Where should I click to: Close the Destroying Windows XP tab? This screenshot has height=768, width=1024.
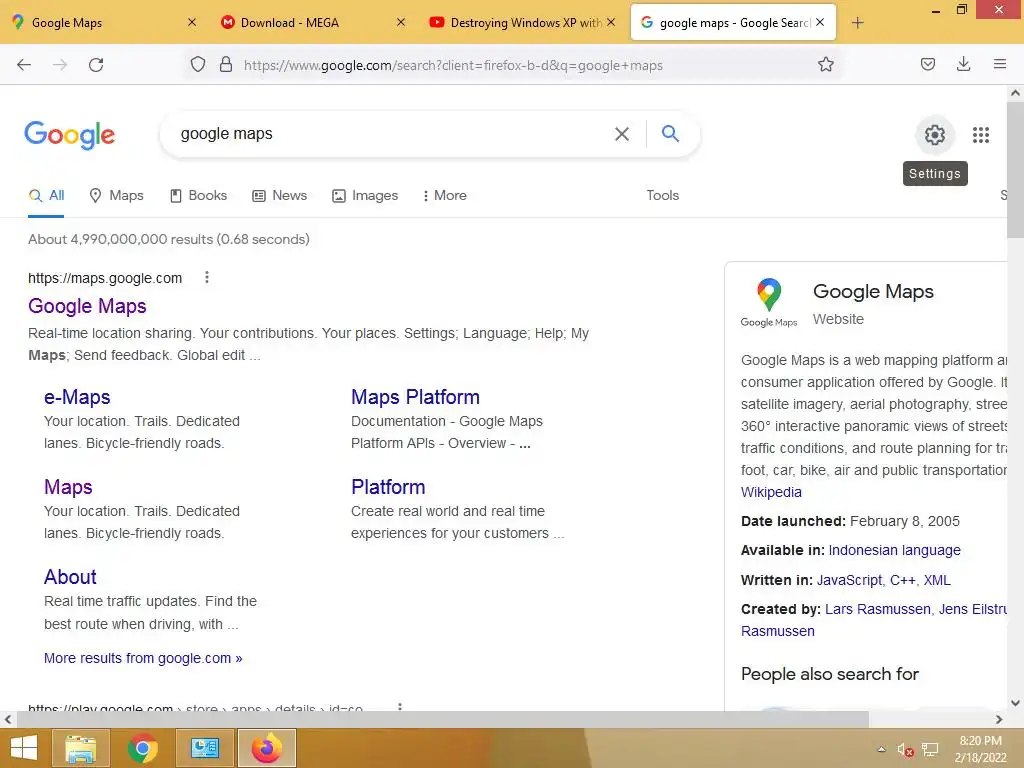pyautogui.click(x=611, y=22)
